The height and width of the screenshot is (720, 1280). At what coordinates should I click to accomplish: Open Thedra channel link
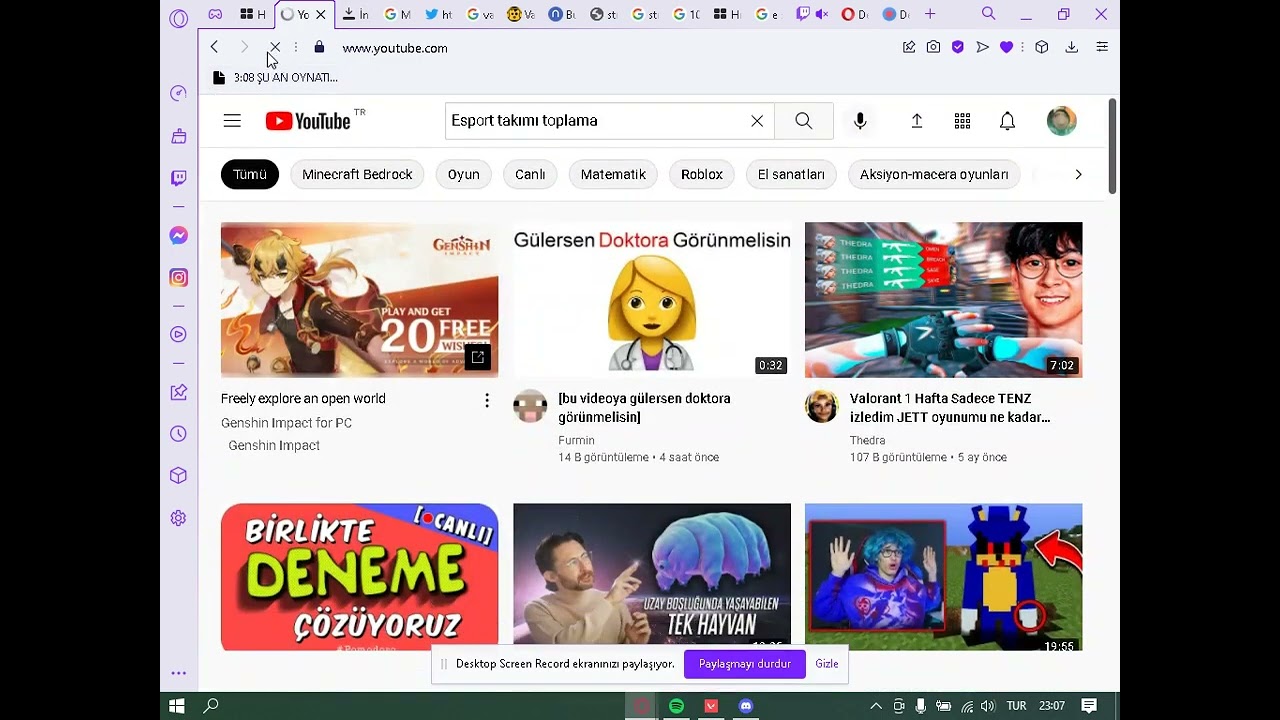tap(867, 440)
